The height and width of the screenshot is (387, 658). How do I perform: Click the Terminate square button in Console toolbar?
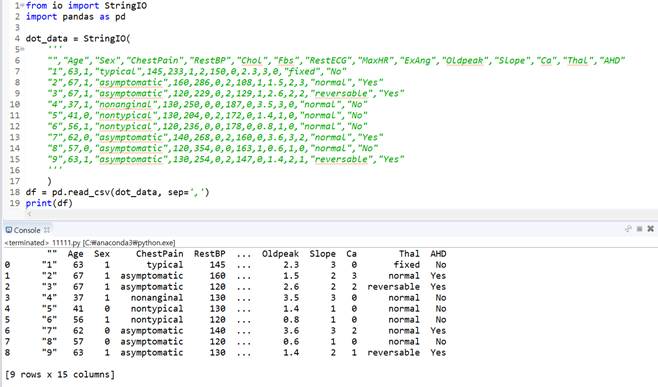click(x=640, y=229)
